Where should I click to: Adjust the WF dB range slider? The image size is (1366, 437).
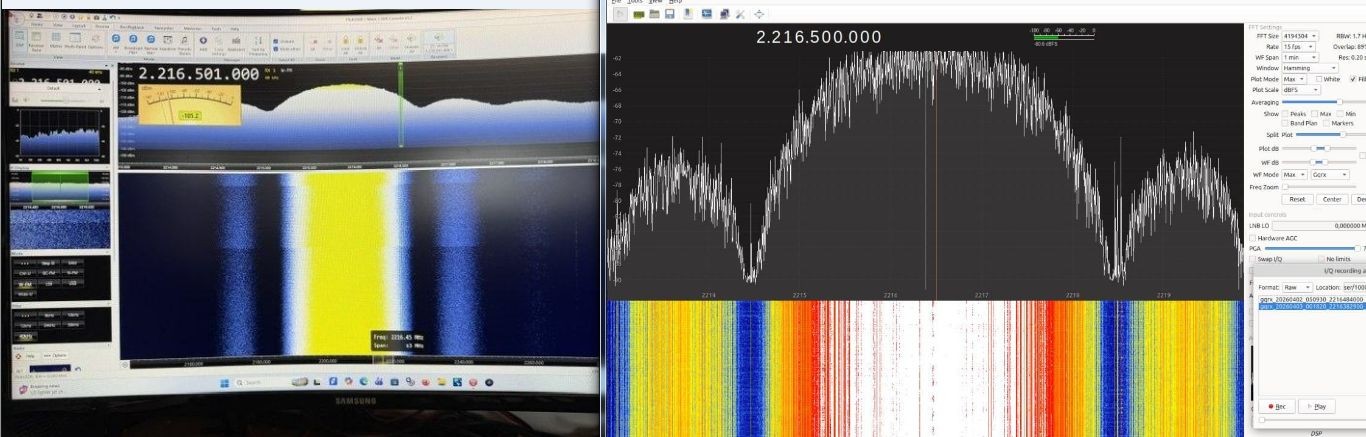1319,161
